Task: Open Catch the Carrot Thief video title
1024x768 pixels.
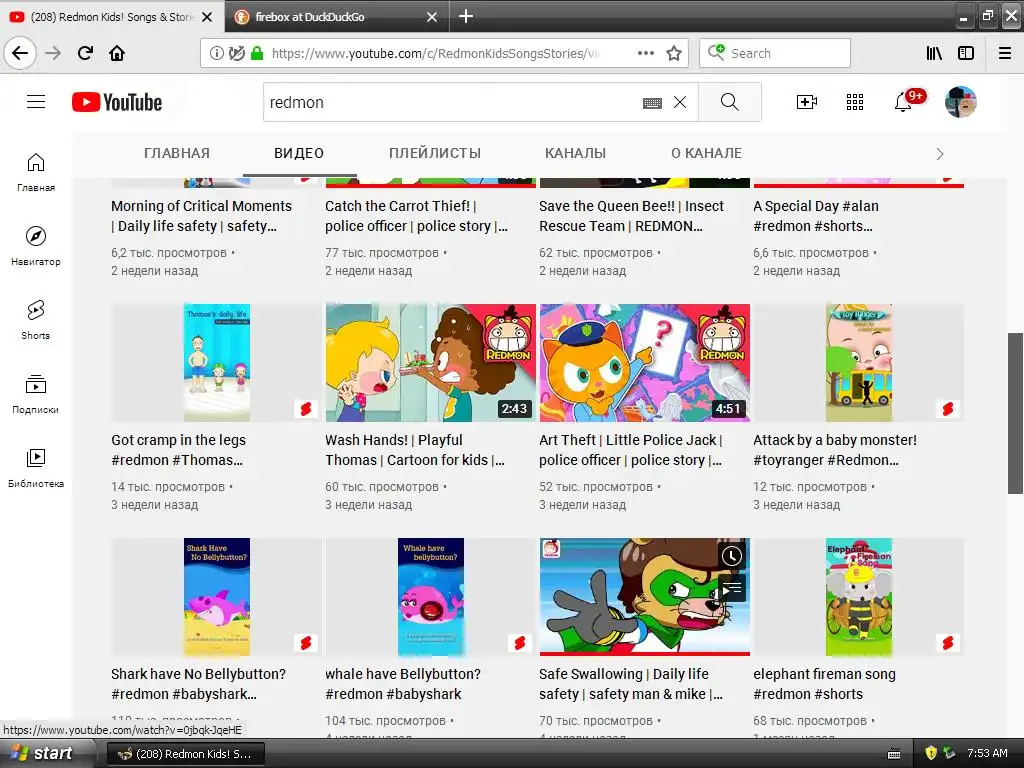Action: click(x=416, y=216)
